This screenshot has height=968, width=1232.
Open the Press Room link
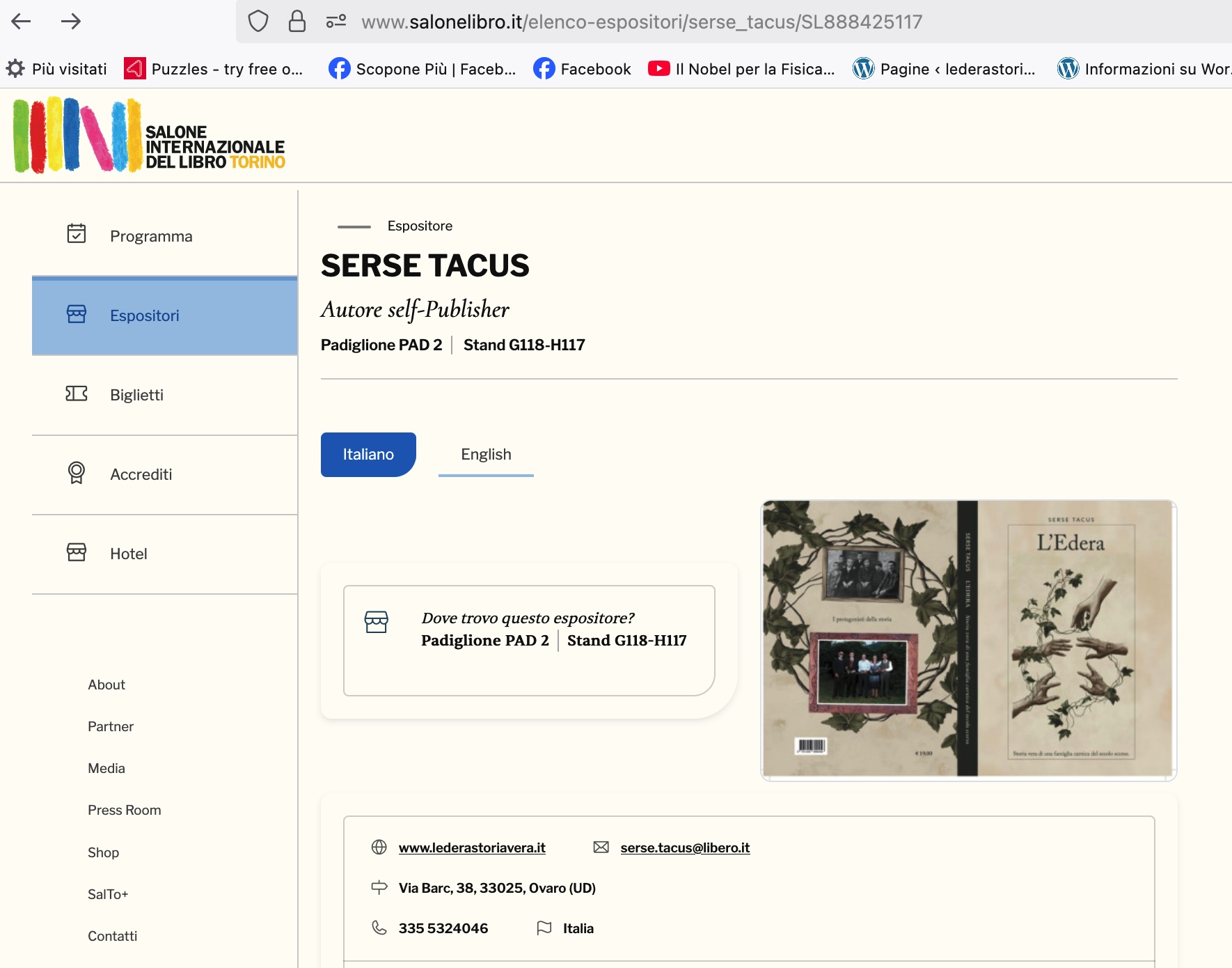click(x=125, y=810)
